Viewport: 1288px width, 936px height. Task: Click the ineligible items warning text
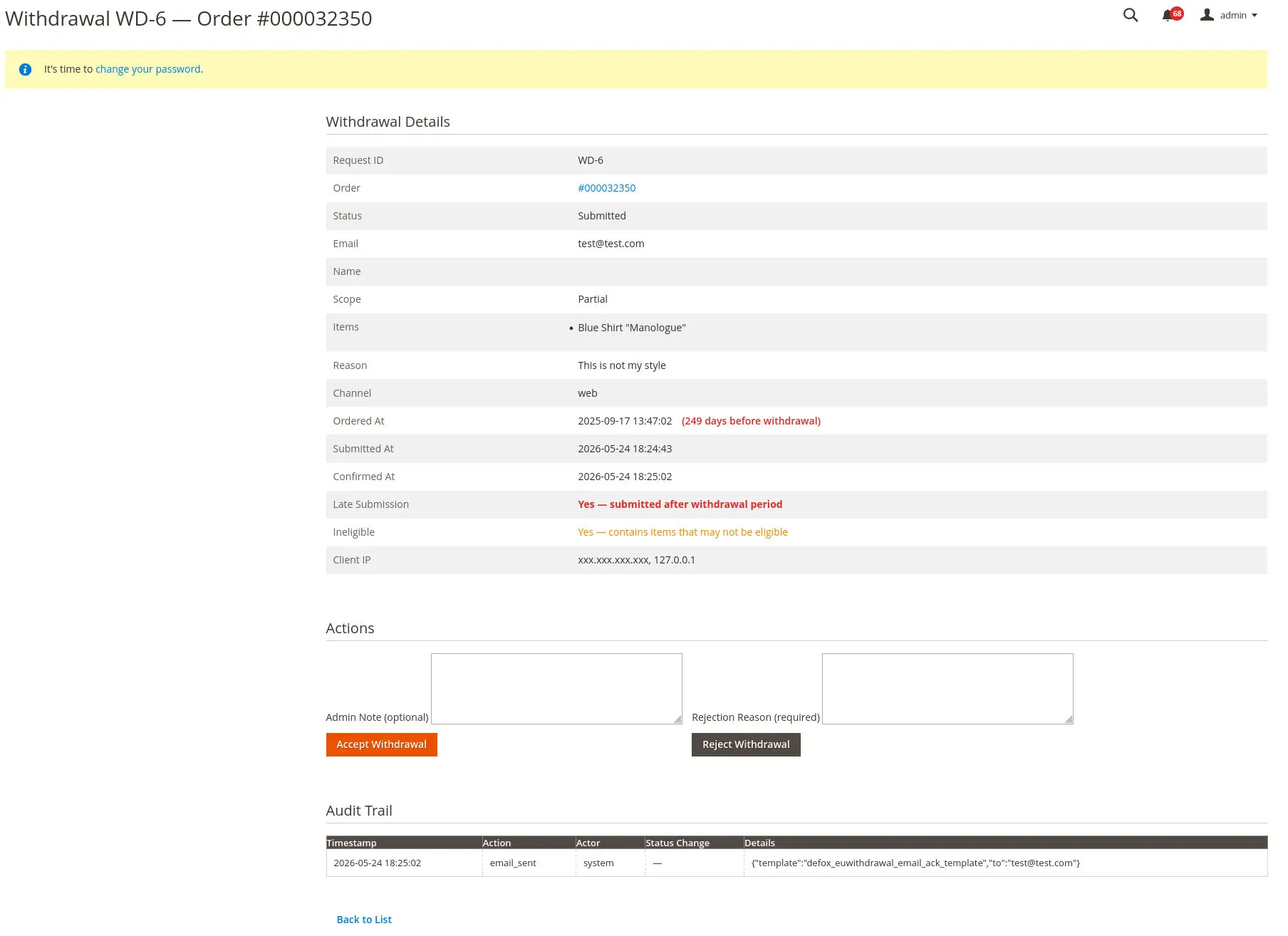682,532
